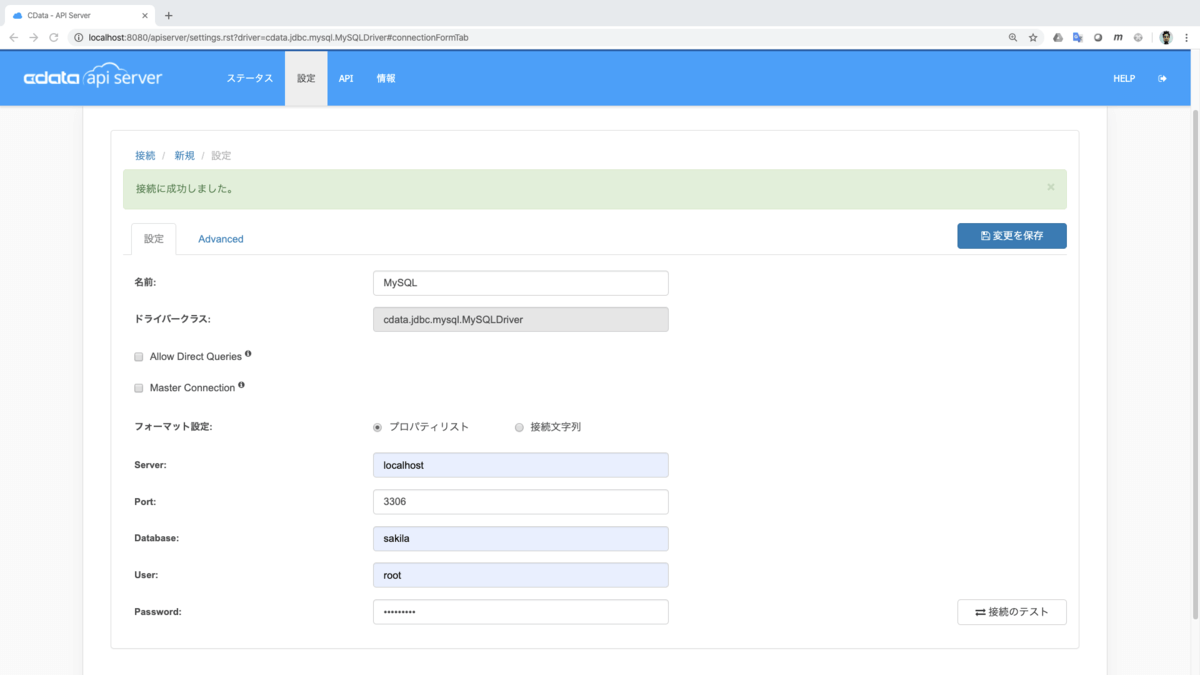Screen dimensions: 1200x675
Task: Select the 設定 tab in the connection form
Action: coord(154,239)
